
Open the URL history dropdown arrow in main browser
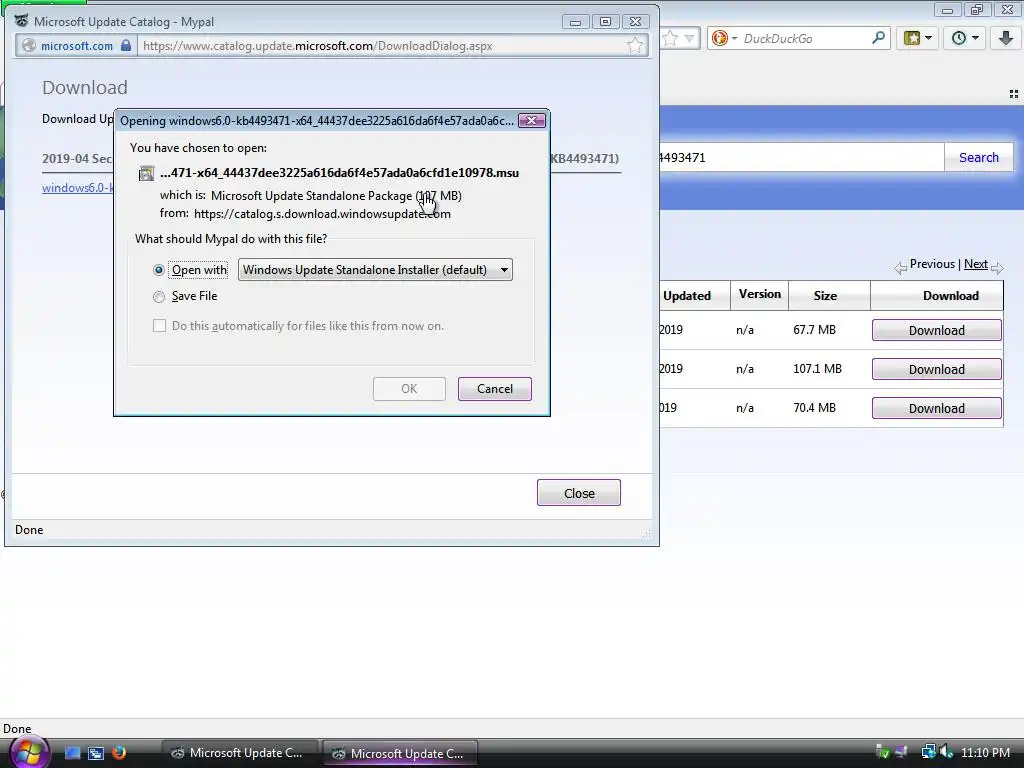click(689, 39)
